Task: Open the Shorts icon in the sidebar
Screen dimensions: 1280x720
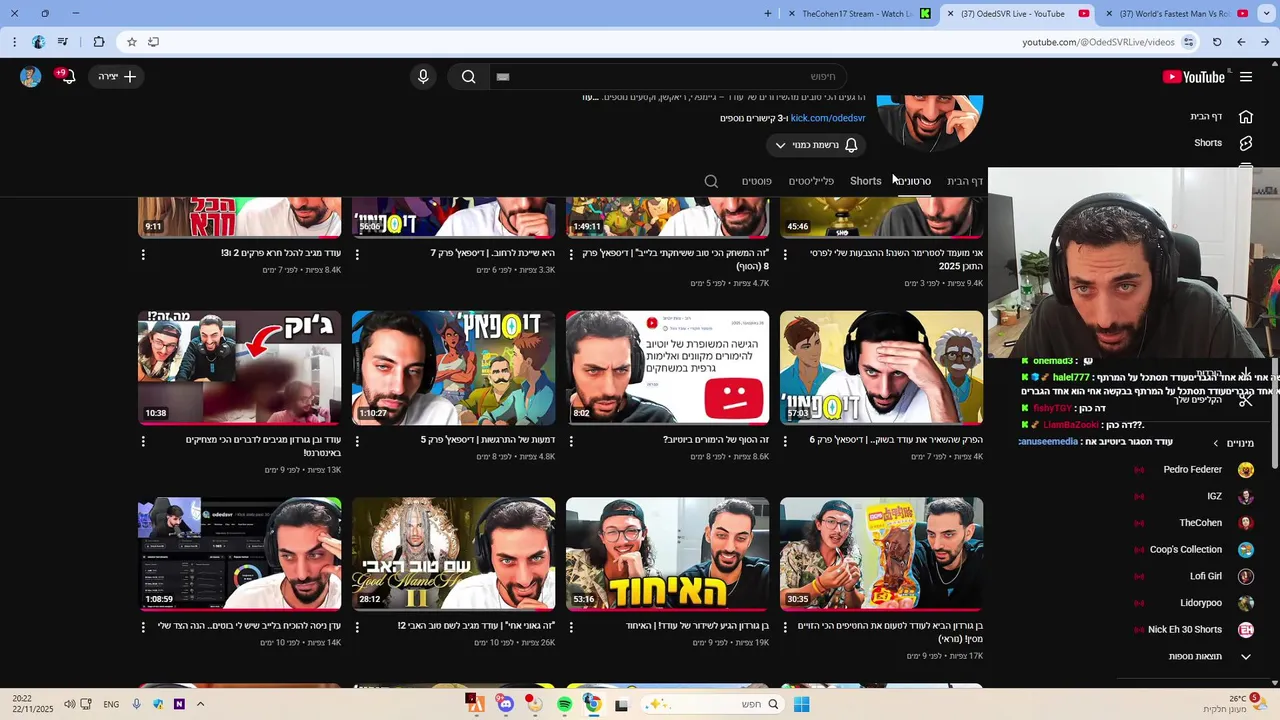Action: tap(1245, 143)
